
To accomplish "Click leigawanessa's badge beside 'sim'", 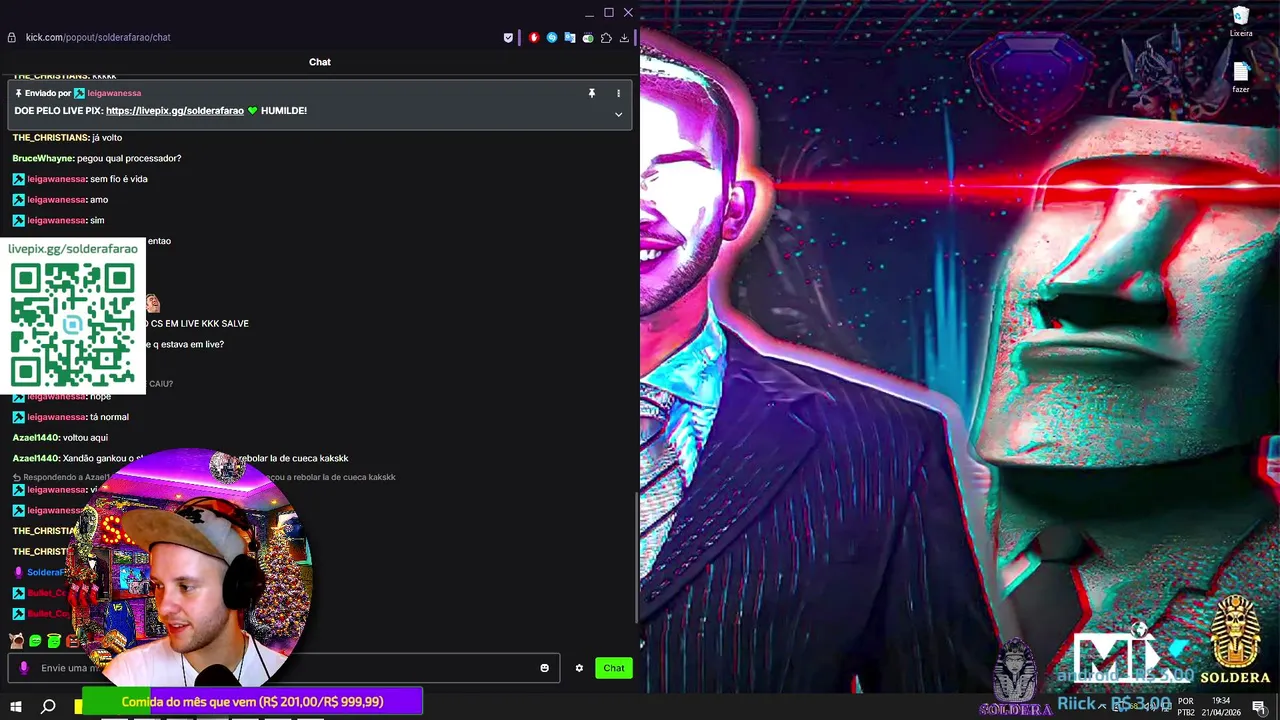I will click(18, 220).
